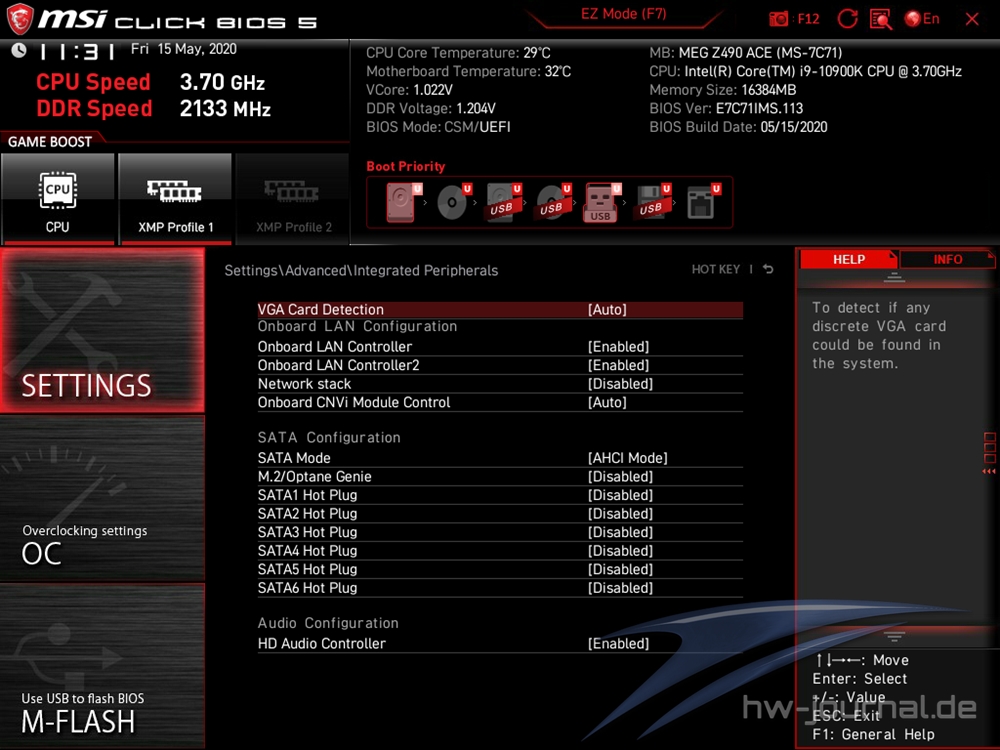Click the F1: General Help hint

tap(873, 735)
